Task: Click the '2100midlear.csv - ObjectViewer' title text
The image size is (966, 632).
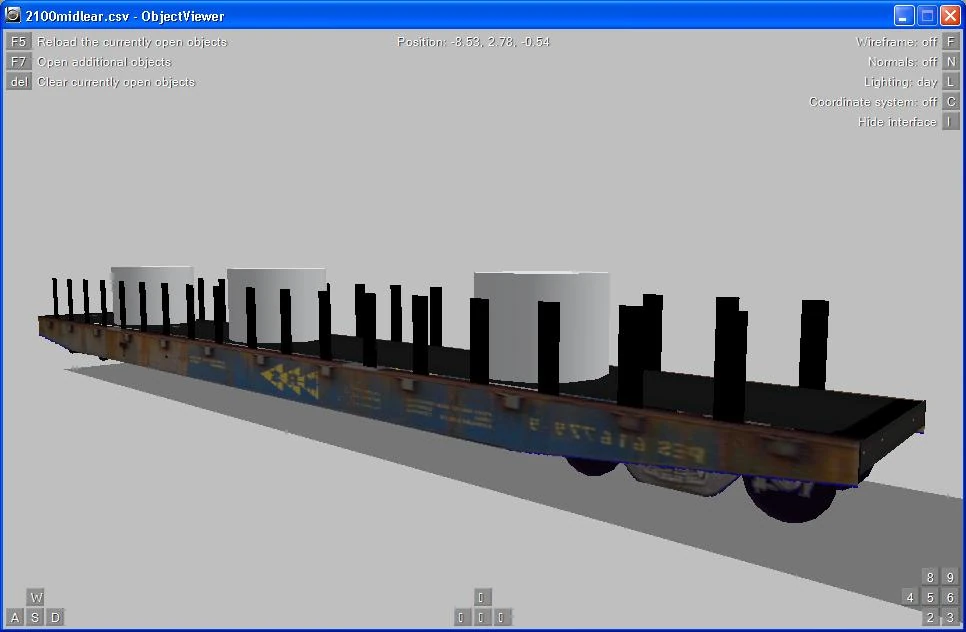Action: 125,16
